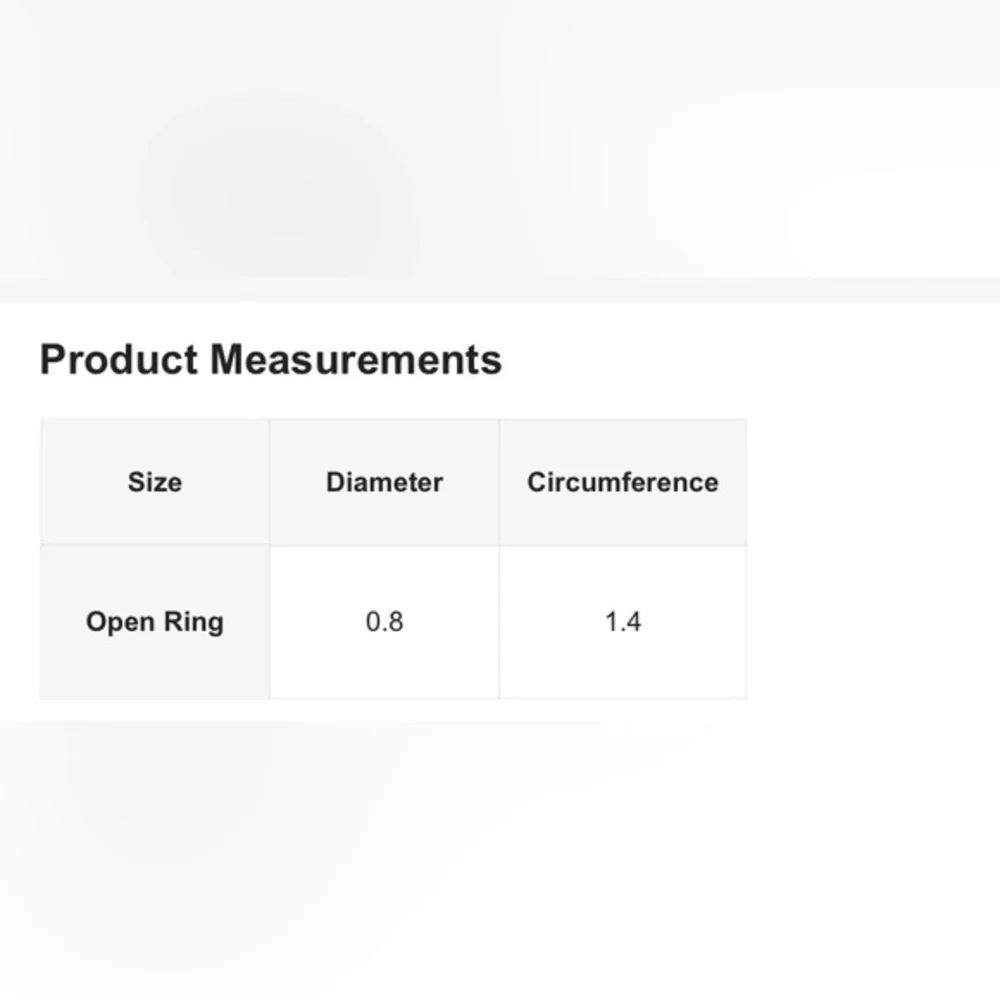Click the word Product in the heading
Screen dimensions: 1000x1000
119,360
